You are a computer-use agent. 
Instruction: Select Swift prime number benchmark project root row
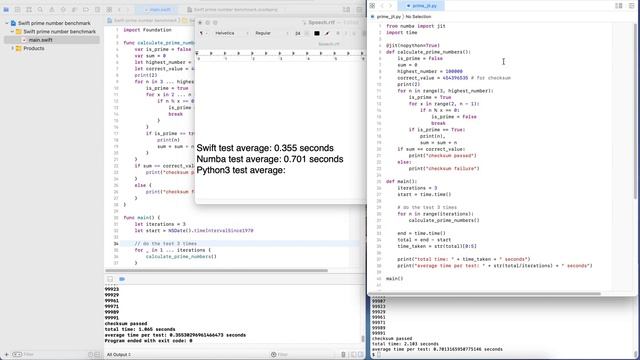[51, 23]
